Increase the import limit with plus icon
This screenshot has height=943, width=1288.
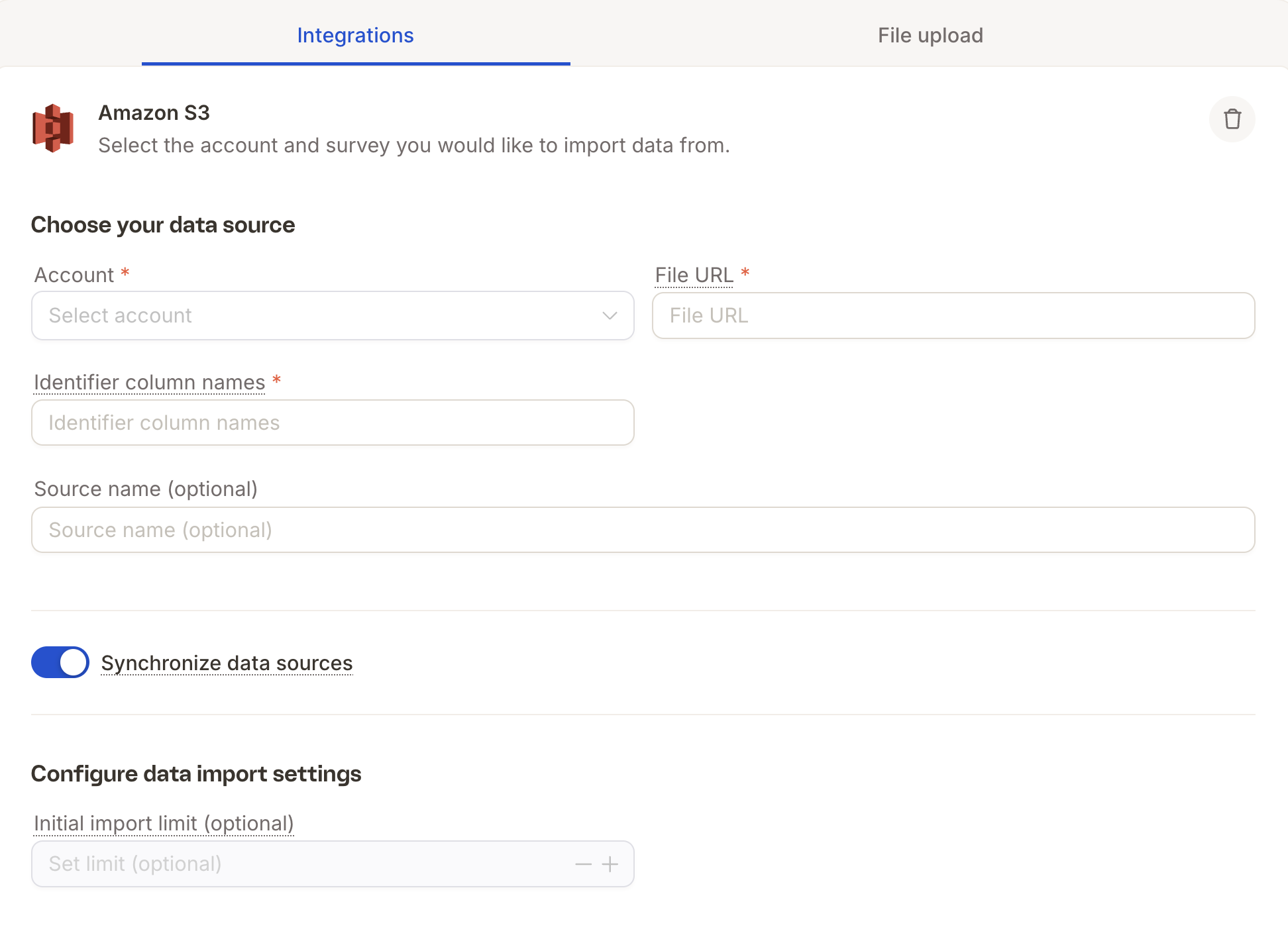click(610, 864)
